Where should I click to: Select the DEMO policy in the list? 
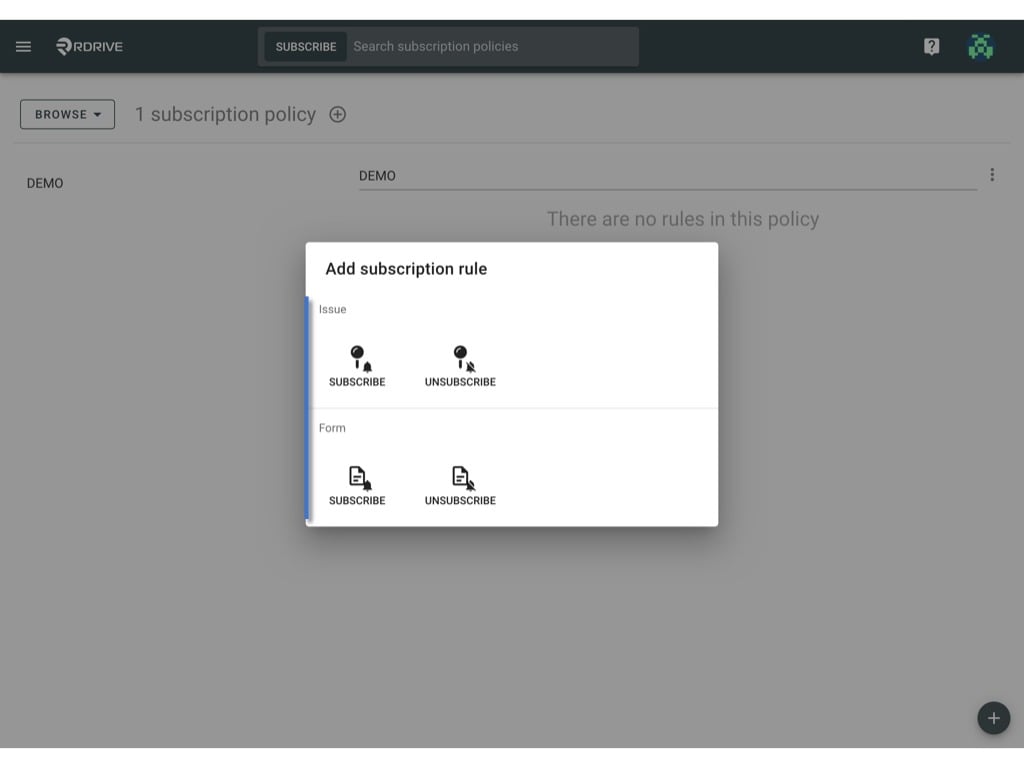pyautogui.click(x=45, y=184)
